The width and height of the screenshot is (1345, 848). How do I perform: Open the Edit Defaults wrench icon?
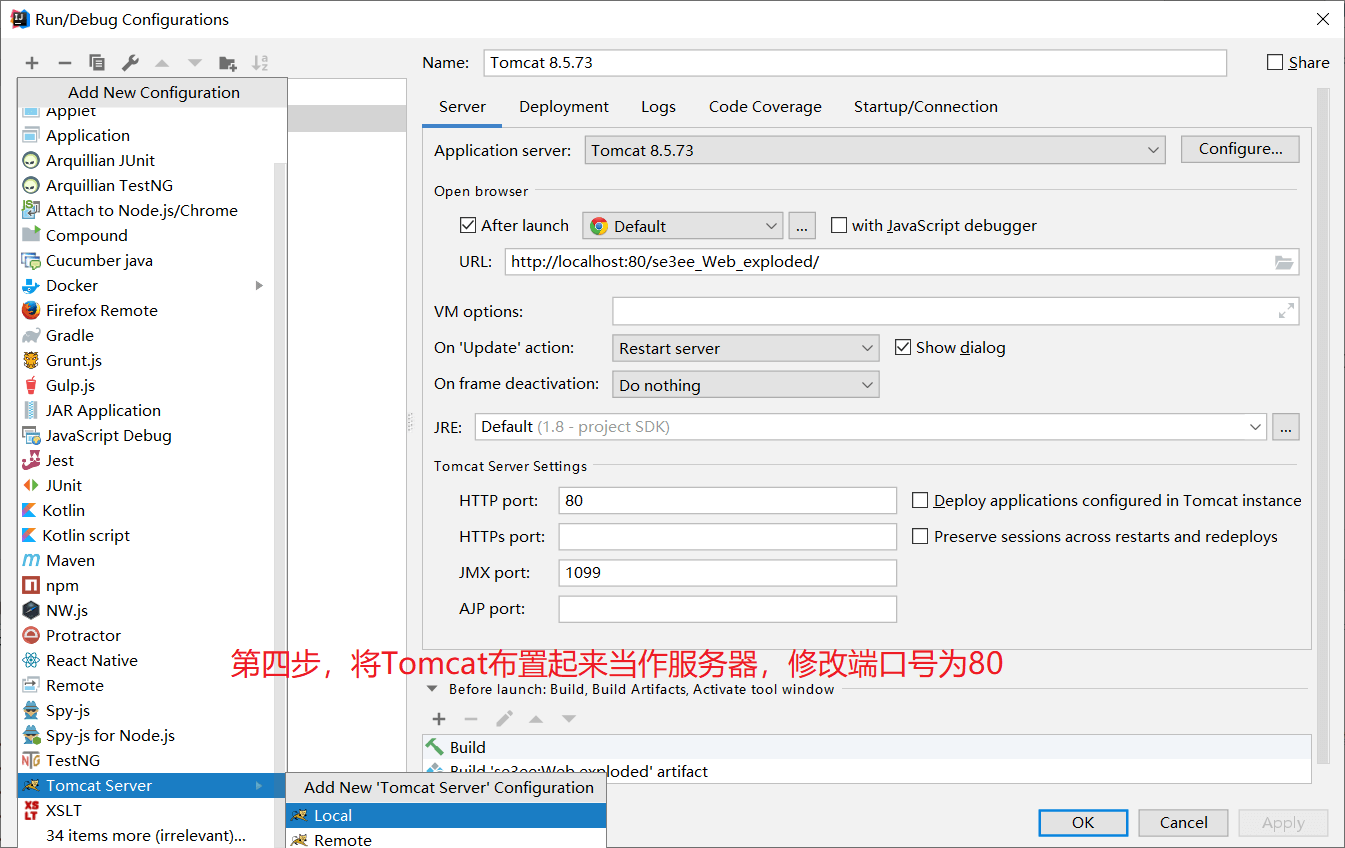point(130,63)
